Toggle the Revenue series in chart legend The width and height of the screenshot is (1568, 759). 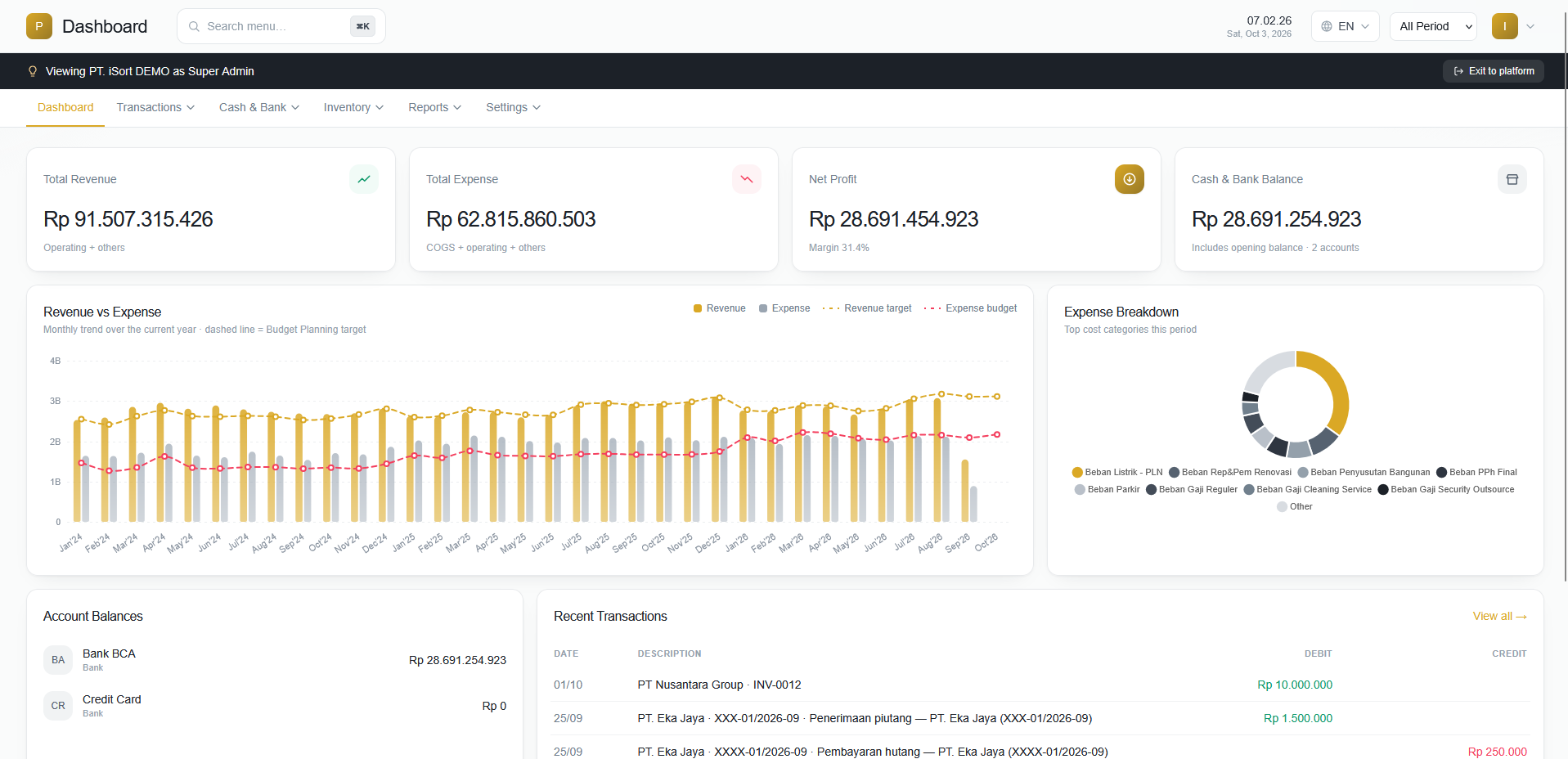[720, 308]
